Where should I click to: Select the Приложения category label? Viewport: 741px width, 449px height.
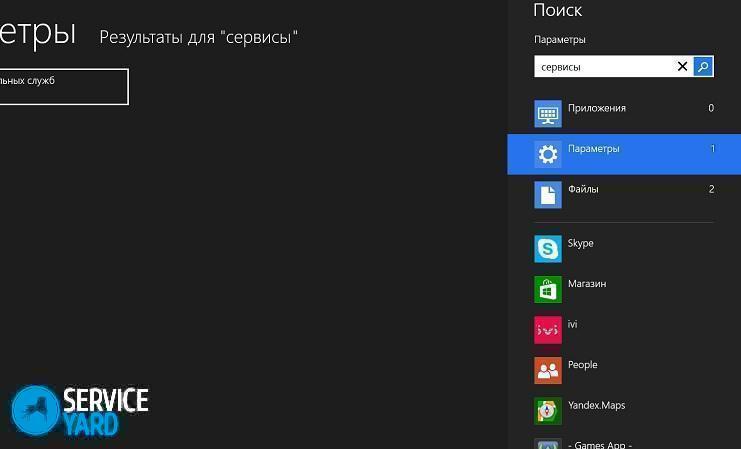click(x=596, y=108)
